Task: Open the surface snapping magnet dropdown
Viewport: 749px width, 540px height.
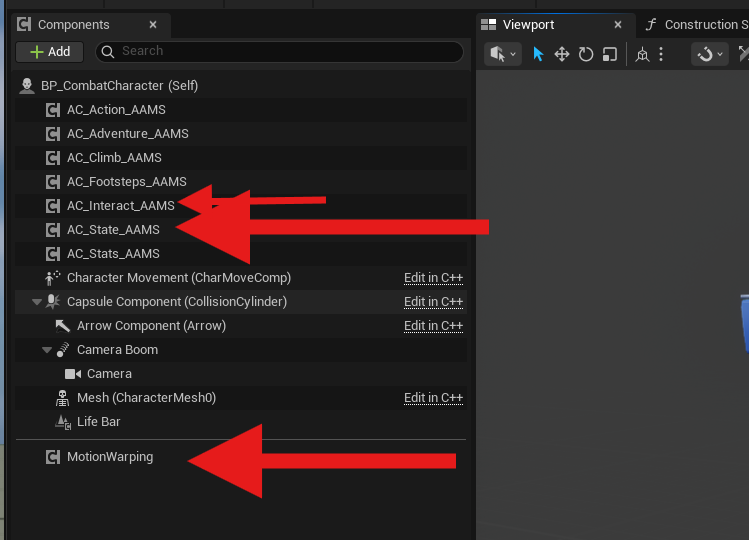Action: (x=710, y=54)
